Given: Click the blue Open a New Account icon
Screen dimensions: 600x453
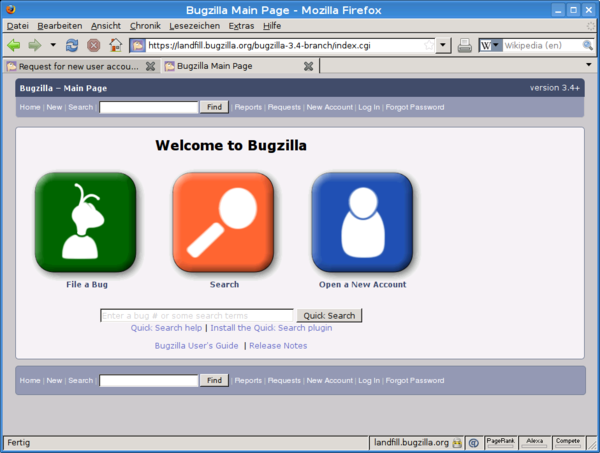Looking at the screenshot, I should [x=362, y=222].
